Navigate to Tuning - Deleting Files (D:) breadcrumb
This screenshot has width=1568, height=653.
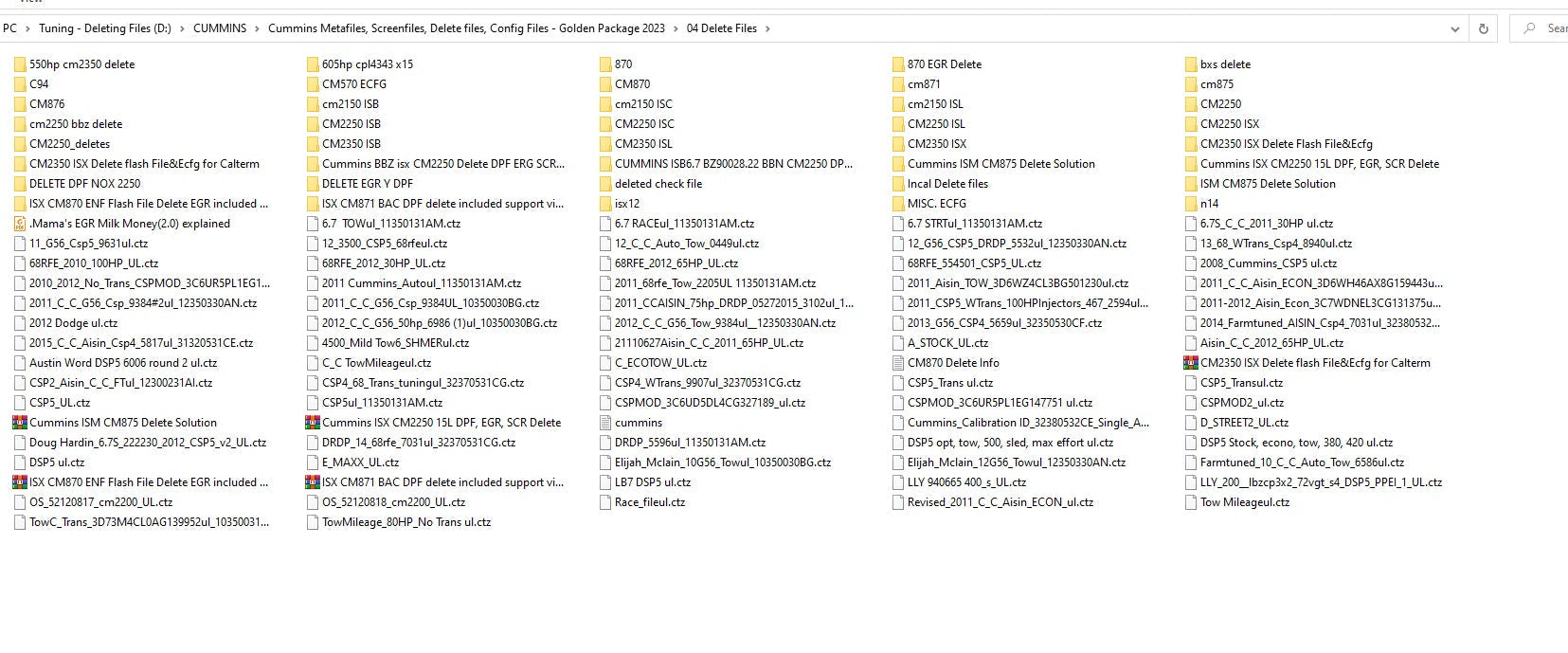(x=105, y=28)
